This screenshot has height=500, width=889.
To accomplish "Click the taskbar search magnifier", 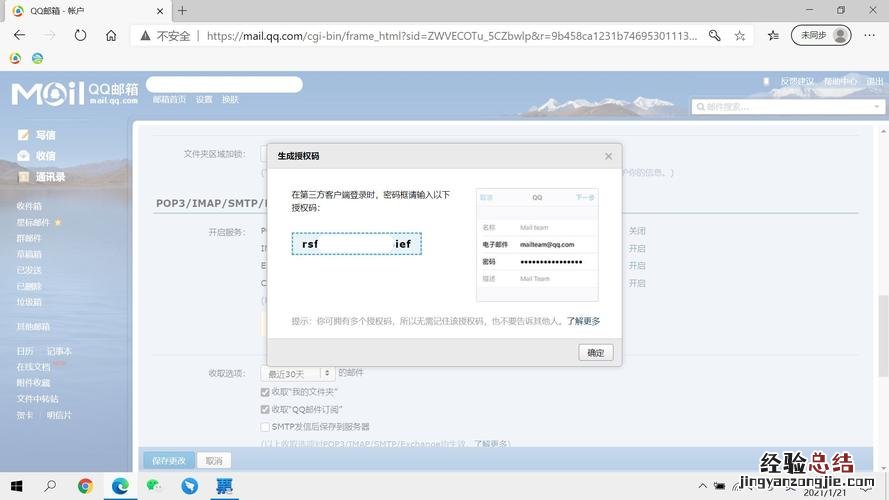I will [50, 486].
